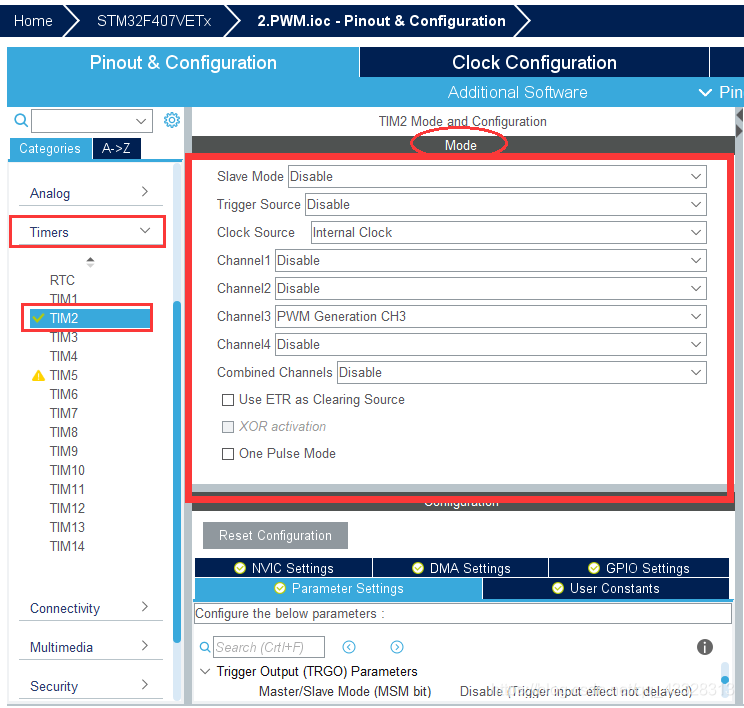
Task: Click the Reset Configuration button
Action: pyautogui.click(x=275, y=535)
